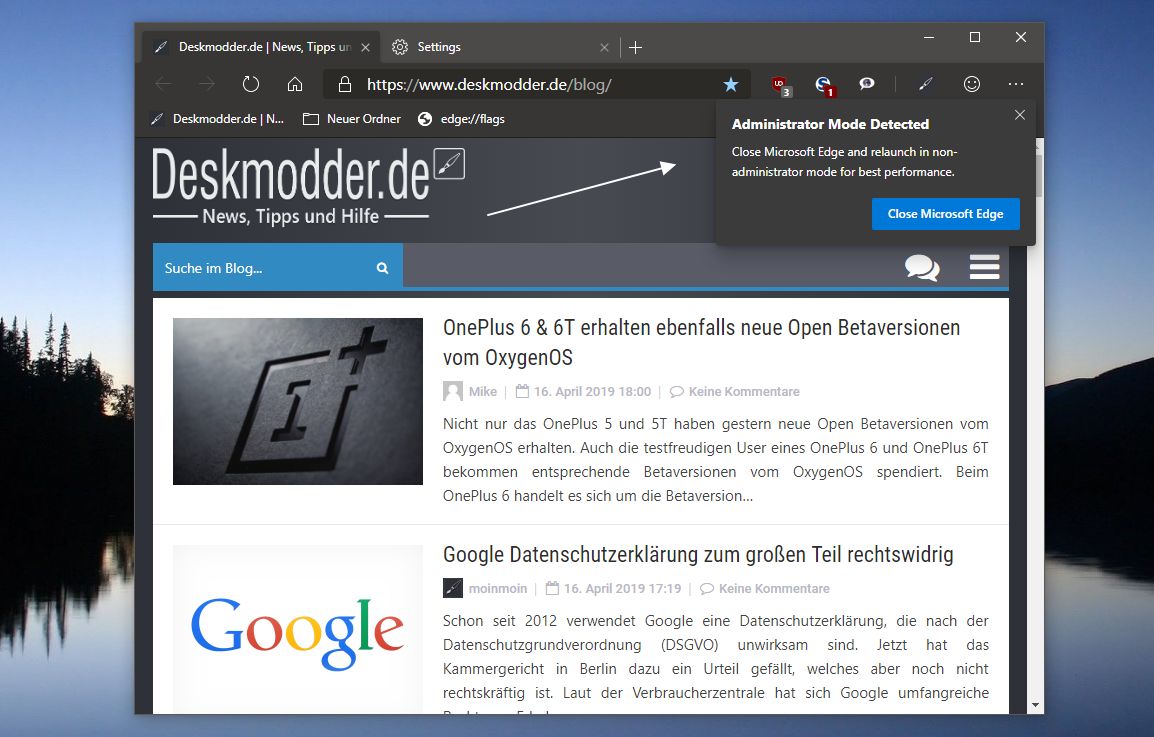The width and height of the screenshot is (1154, 737).
Task: Click the blog search magnifier icon
Action: 382,268
